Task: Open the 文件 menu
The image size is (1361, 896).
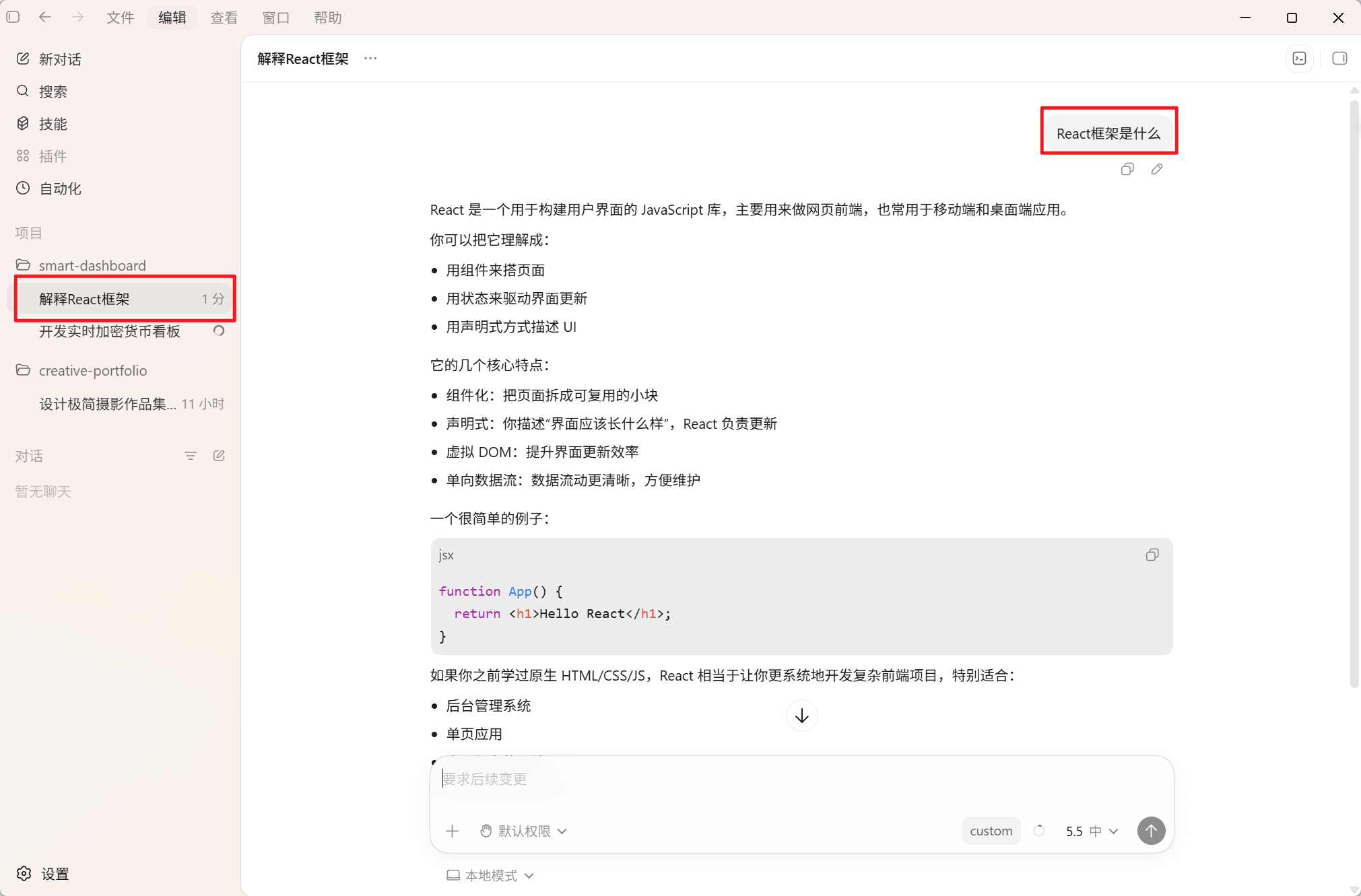Action: coord(120,18)
